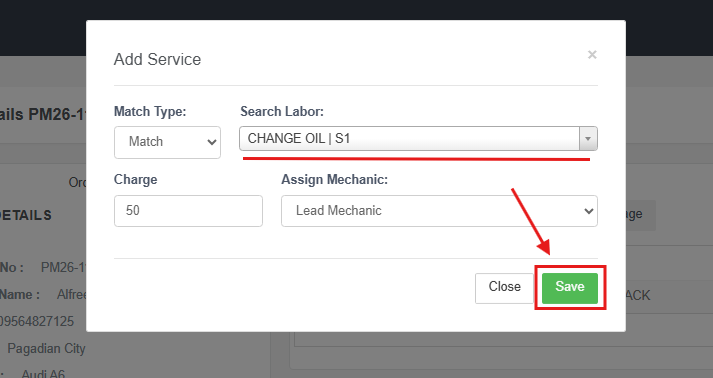Click the Search Labor label
Screen dimensions: 713x378
(282, 111)
